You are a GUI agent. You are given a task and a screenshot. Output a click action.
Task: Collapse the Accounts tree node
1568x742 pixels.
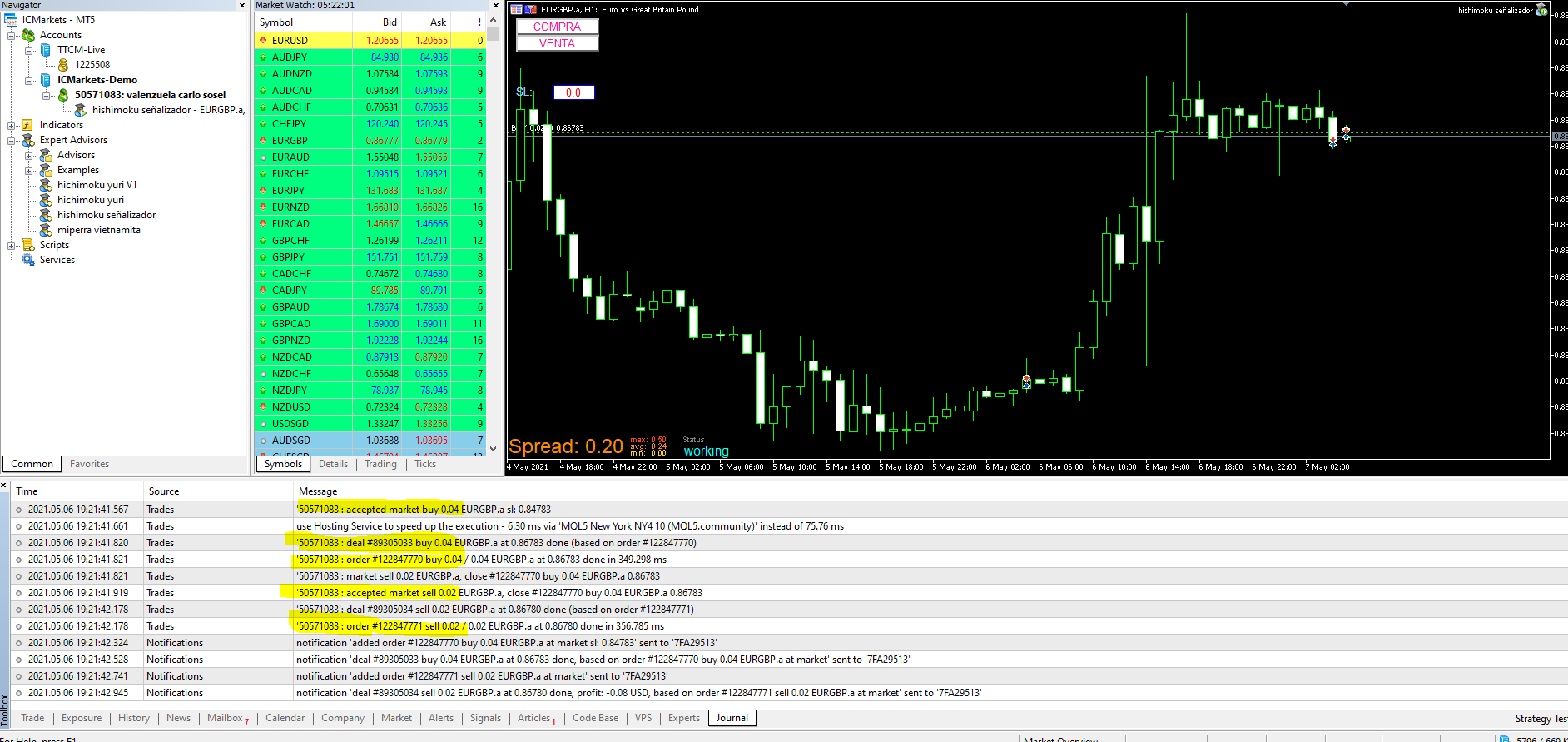(x=12, y=35)
